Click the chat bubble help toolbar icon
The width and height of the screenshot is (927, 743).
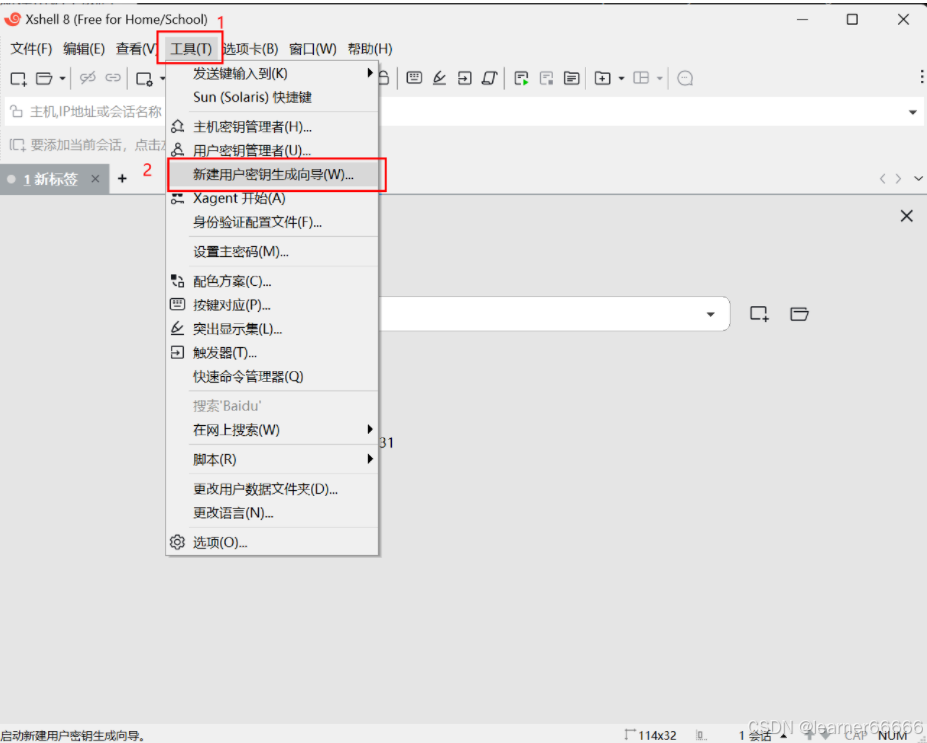point(685,78)
